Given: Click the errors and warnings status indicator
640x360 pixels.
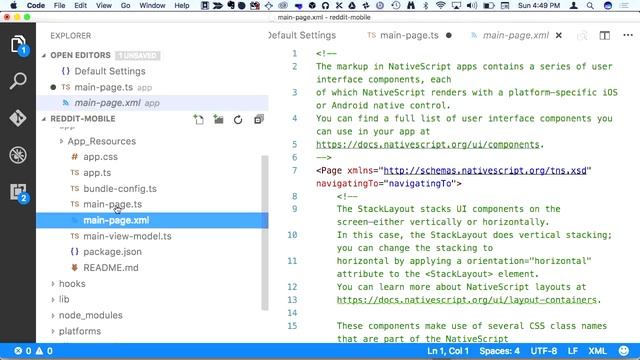Looking at the screenshot, I should coord(33,351).
